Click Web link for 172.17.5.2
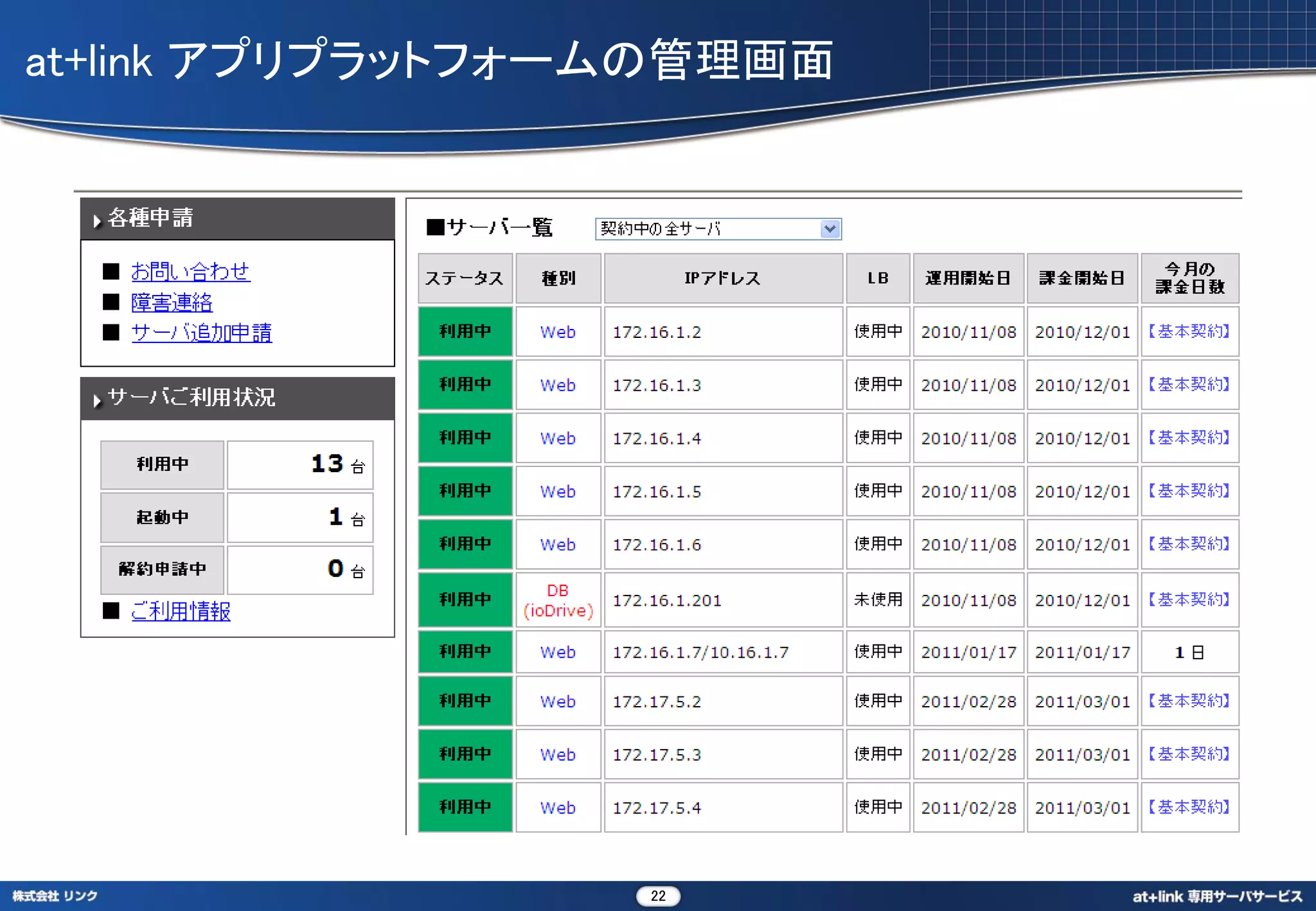The height and width of the screenshot is (911, 1316). tap(558, 702)
